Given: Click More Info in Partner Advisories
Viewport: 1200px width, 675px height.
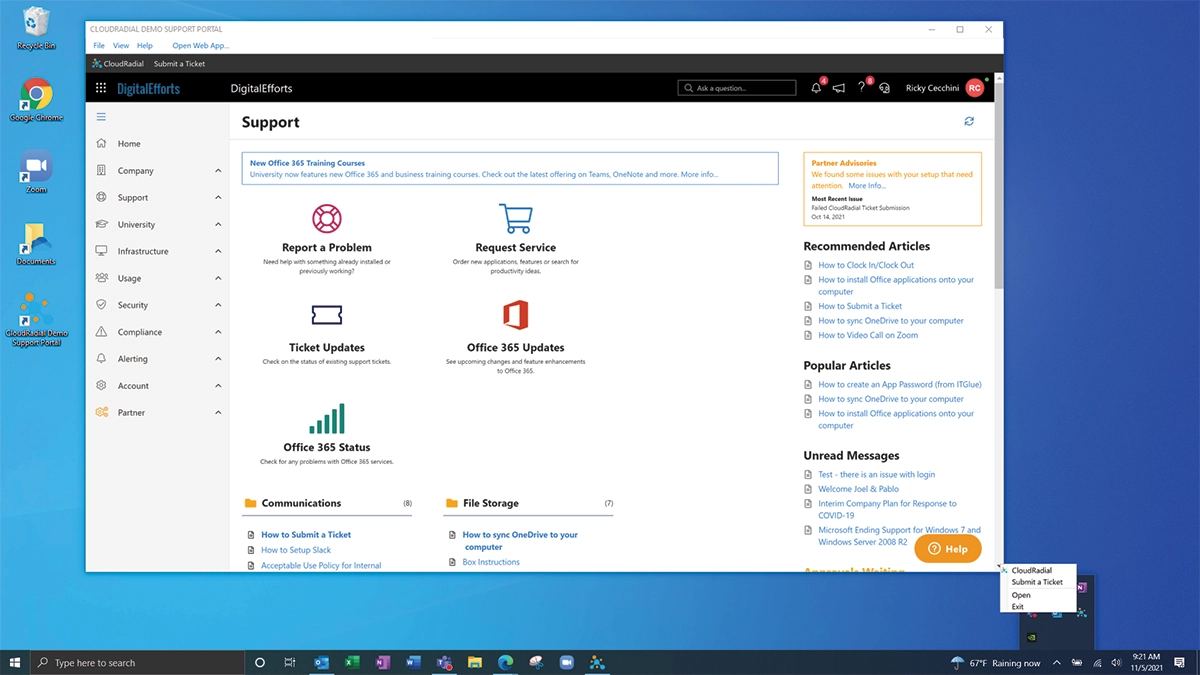Looking at the screenshot, I should [867, 186].
